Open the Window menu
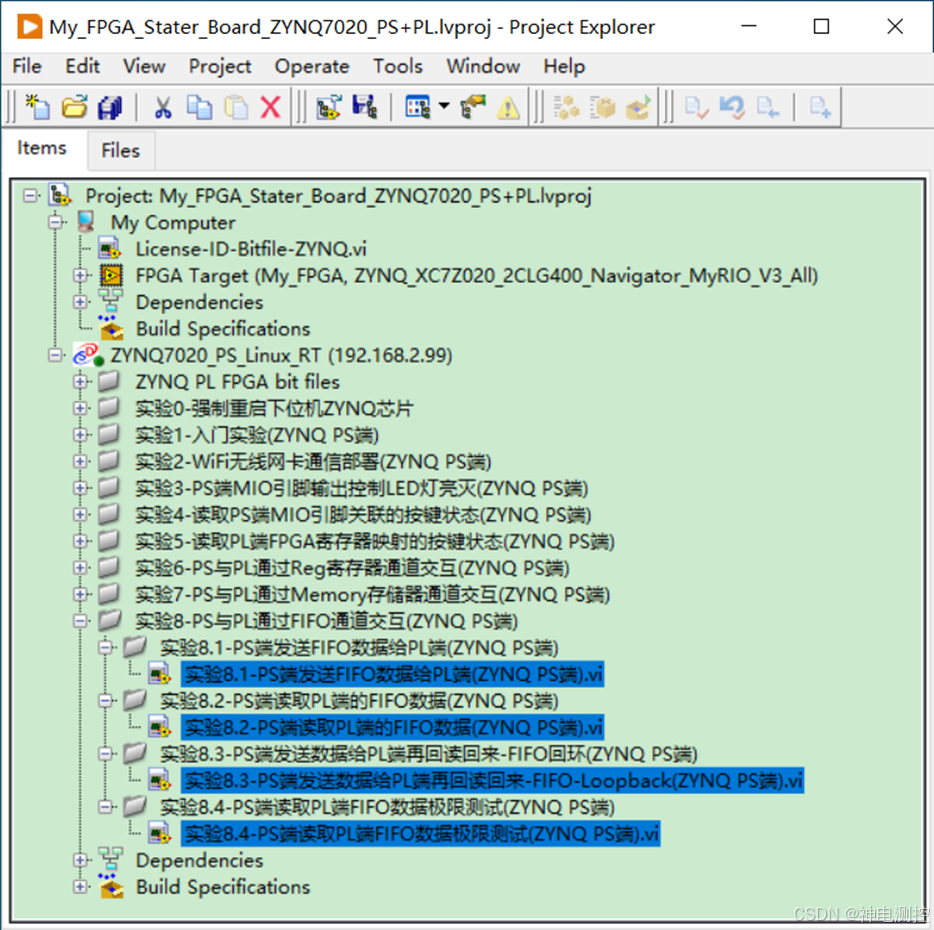934x930 pixels. tap(483, 66)
